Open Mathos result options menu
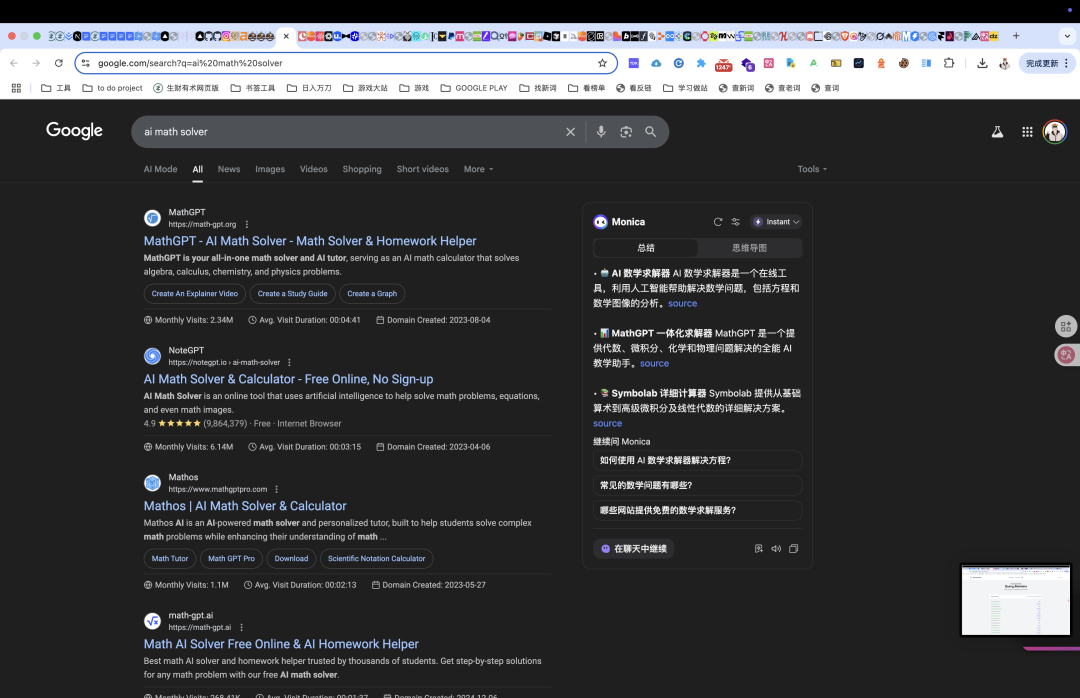This screenshot has width=1080, height=698. coord(276,489)
